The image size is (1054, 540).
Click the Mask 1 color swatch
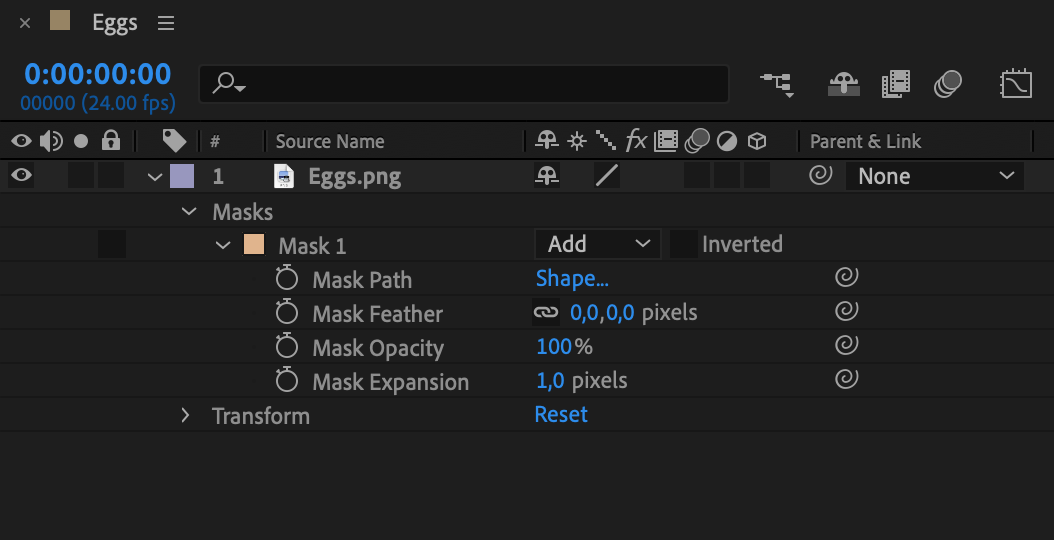(x=254, y=245)
